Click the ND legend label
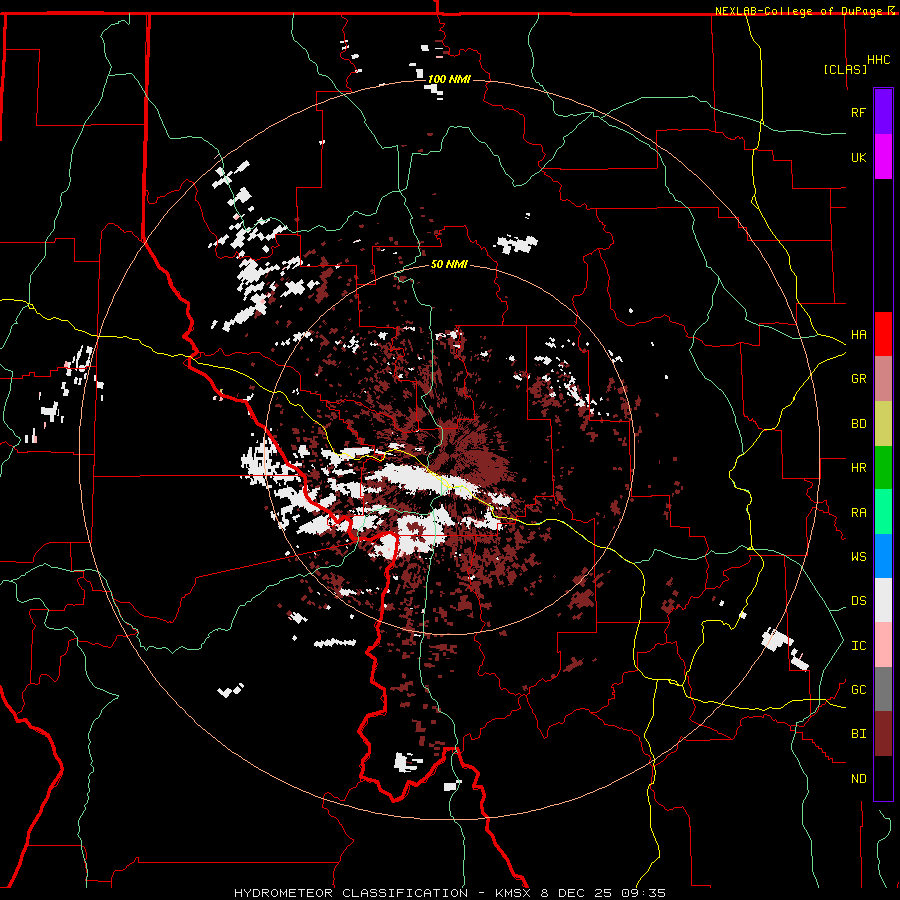Screen dimensions: 900x900 (858, 779)
